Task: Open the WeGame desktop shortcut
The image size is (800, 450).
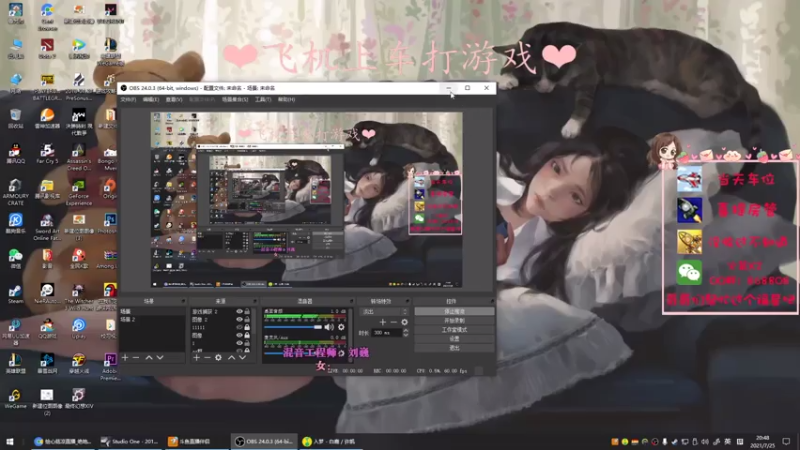Action: point(15,398)
